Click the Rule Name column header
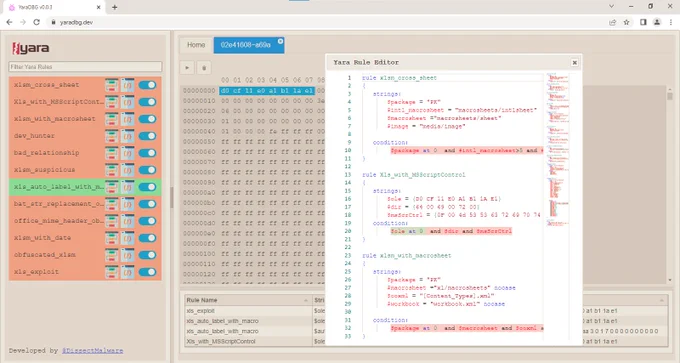The width and height of the screenshot is (680, 363). [x=247, y=300]
